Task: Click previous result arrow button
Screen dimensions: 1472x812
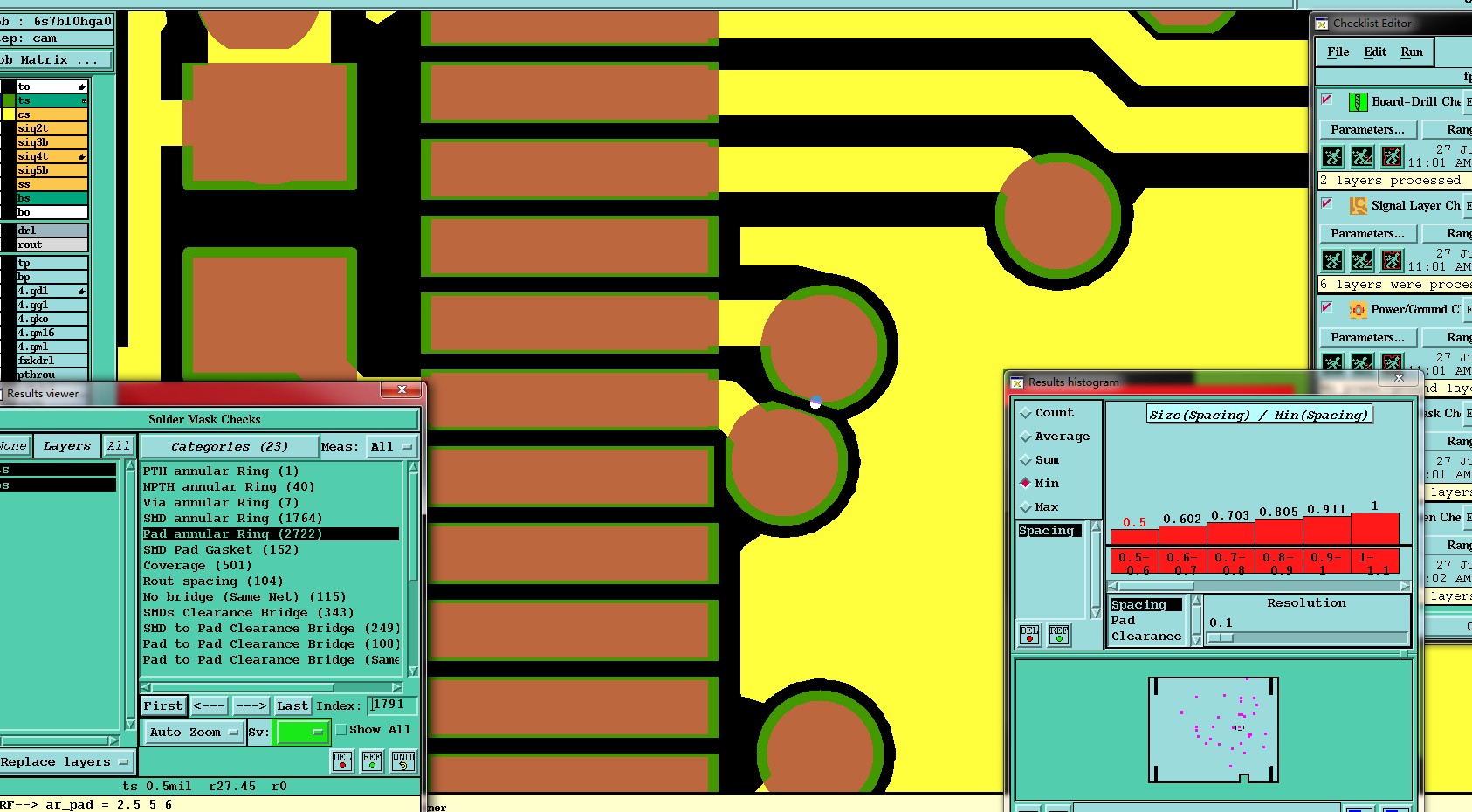Action: [210, 705]
